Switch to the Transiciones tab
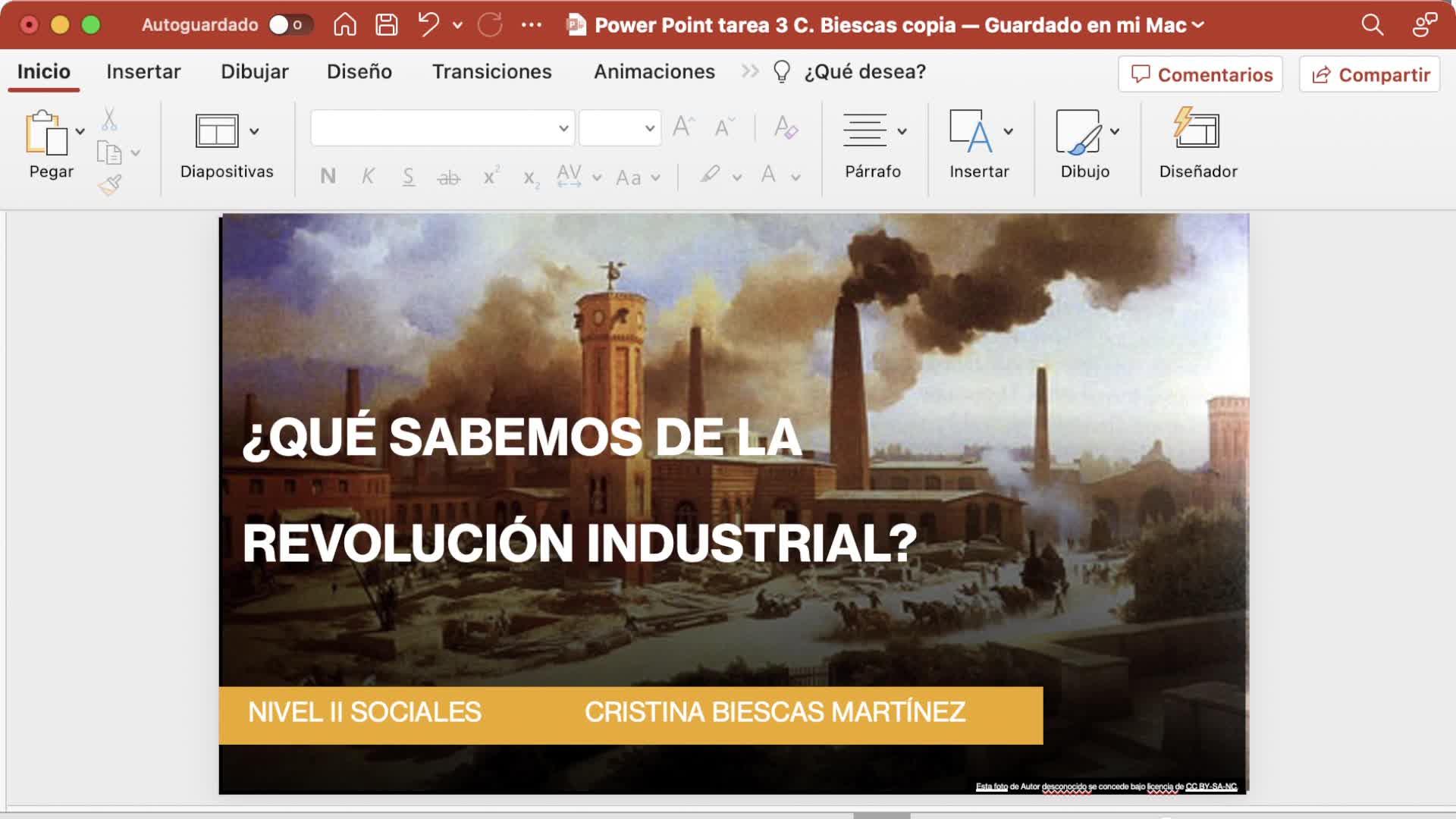 [491, 72]
